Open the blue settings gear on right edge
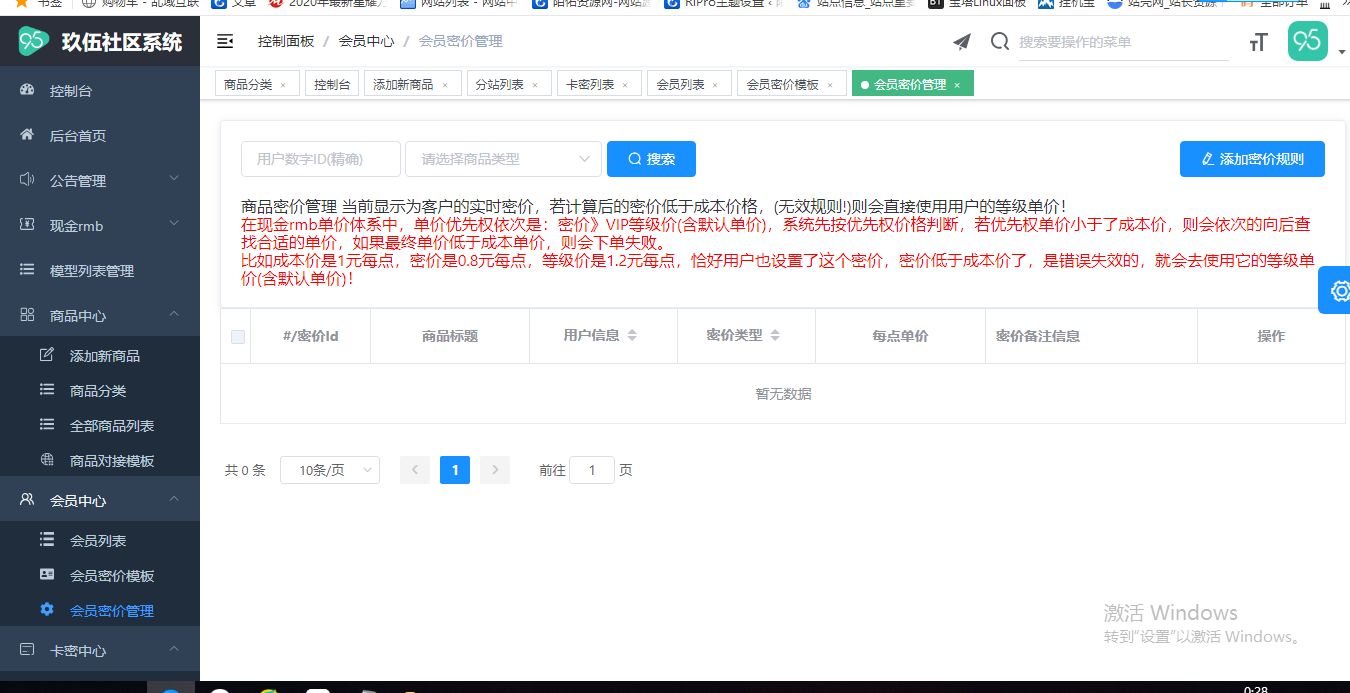This screenshot has width=1350, height=693. 1337,291
